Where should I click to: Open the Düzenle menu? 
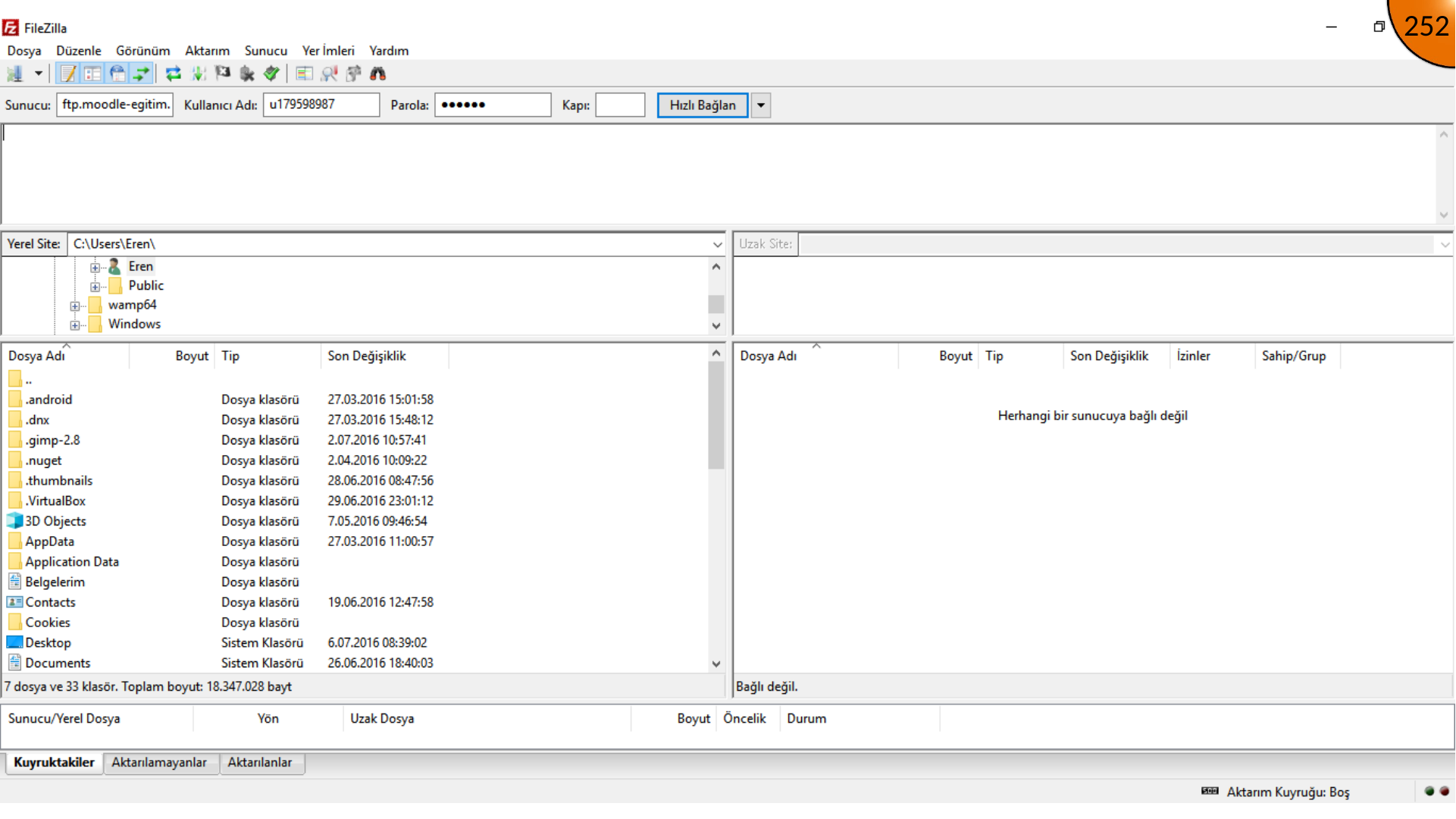point(79,51)
